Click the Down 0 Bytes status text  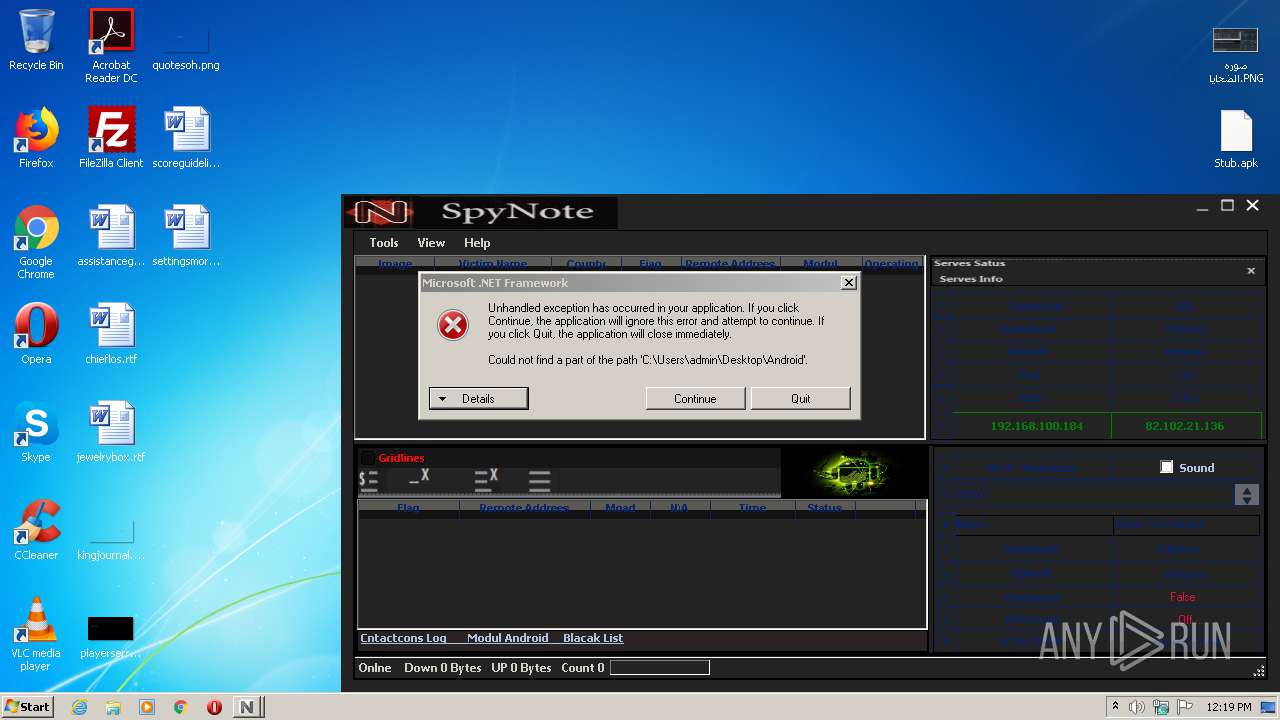pyautogui.click(x=442, y=667)
